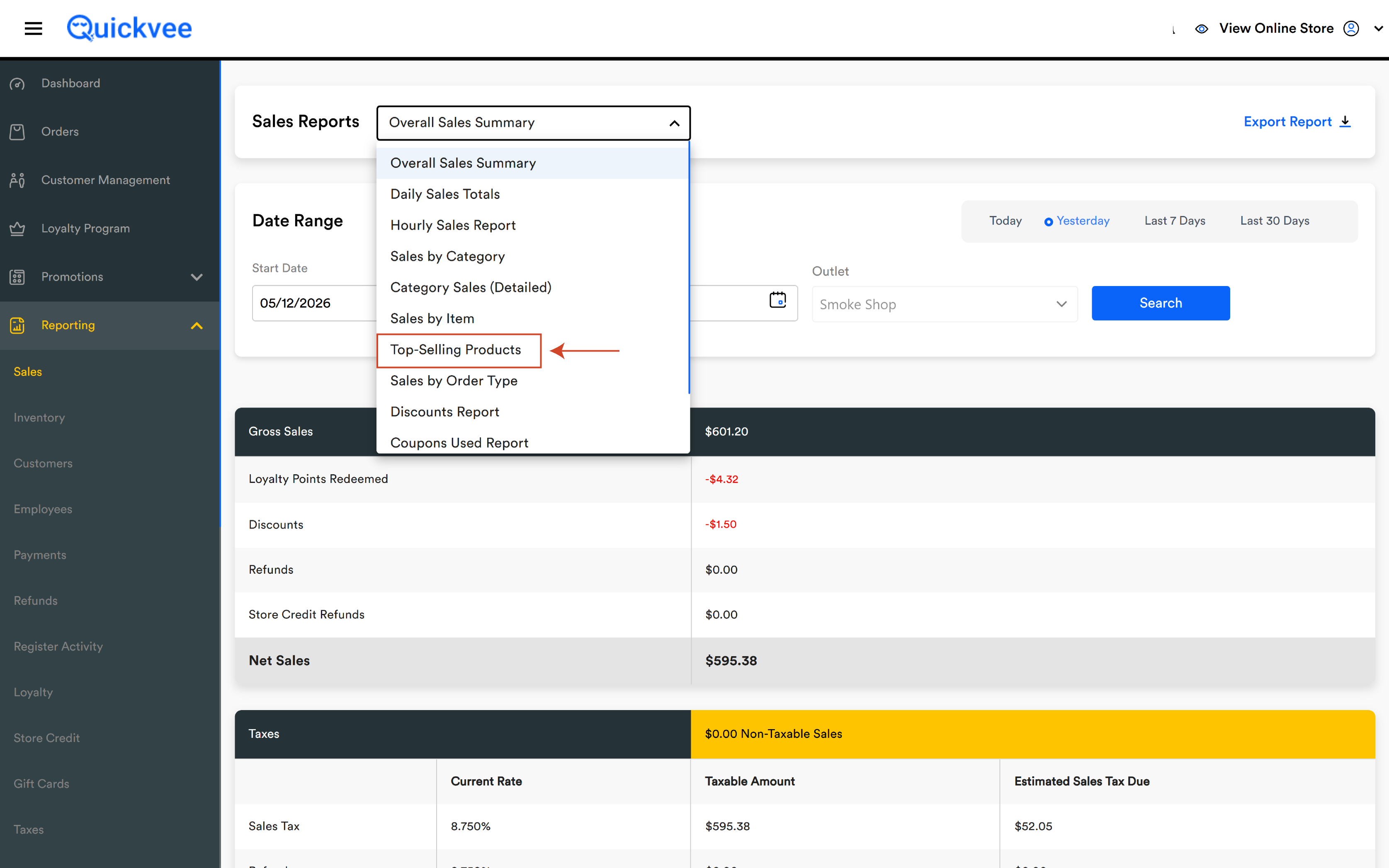Click the Reporting chart icon
The width and height of the screenshot is (1389, 868).
tap(17, 325)
